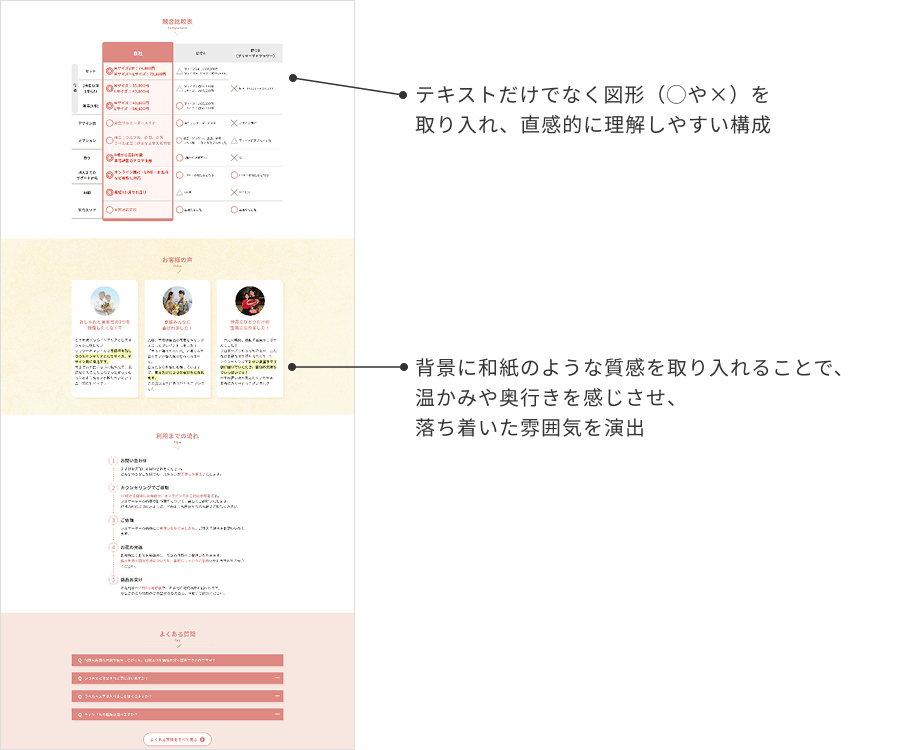Open the red-dressed couple testimonial photo
Screen dimensions: 900x750
[250, 301]
